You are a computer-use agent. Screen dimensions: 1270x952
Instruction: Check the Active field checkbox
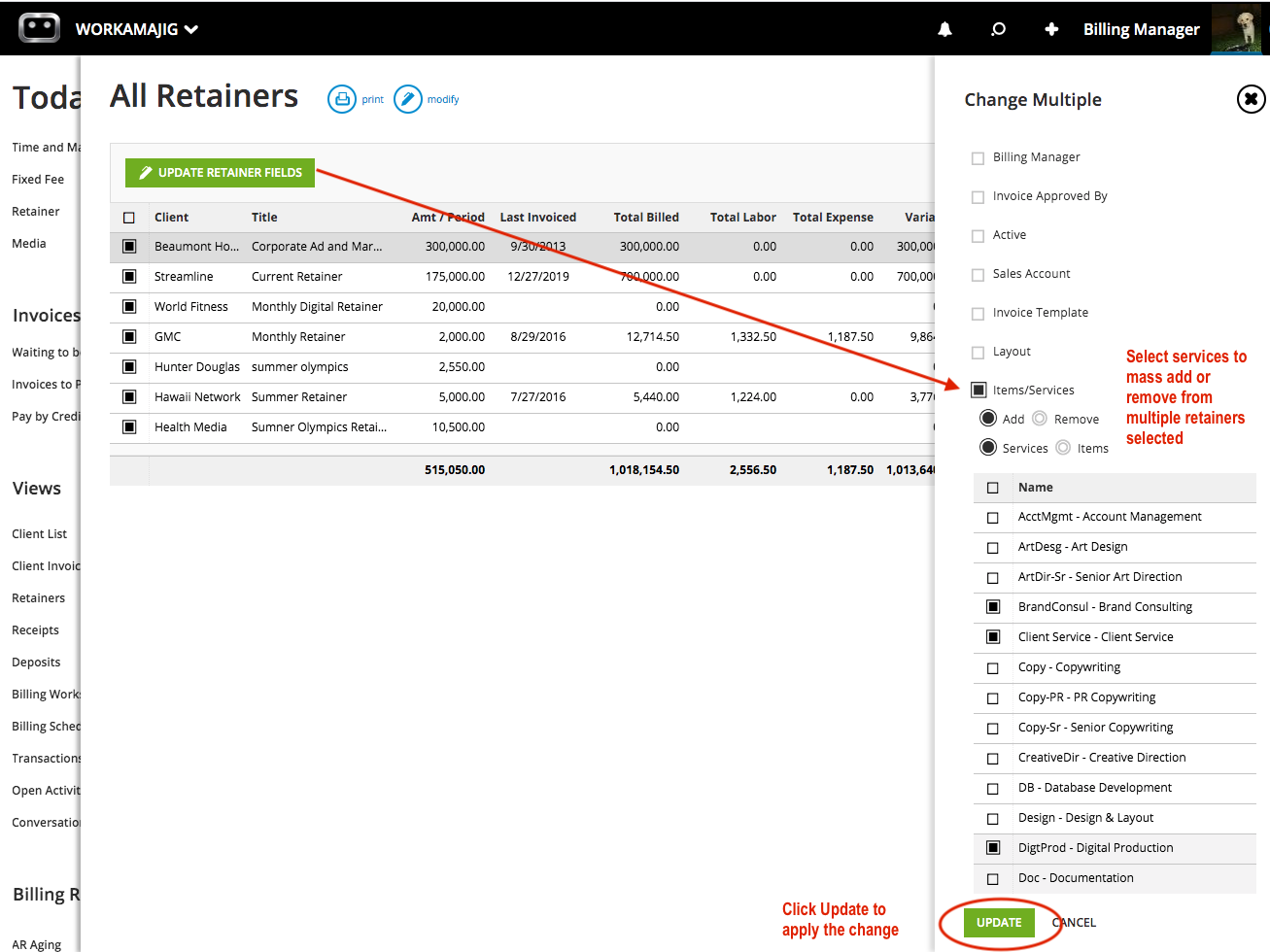tap(978, 236)
